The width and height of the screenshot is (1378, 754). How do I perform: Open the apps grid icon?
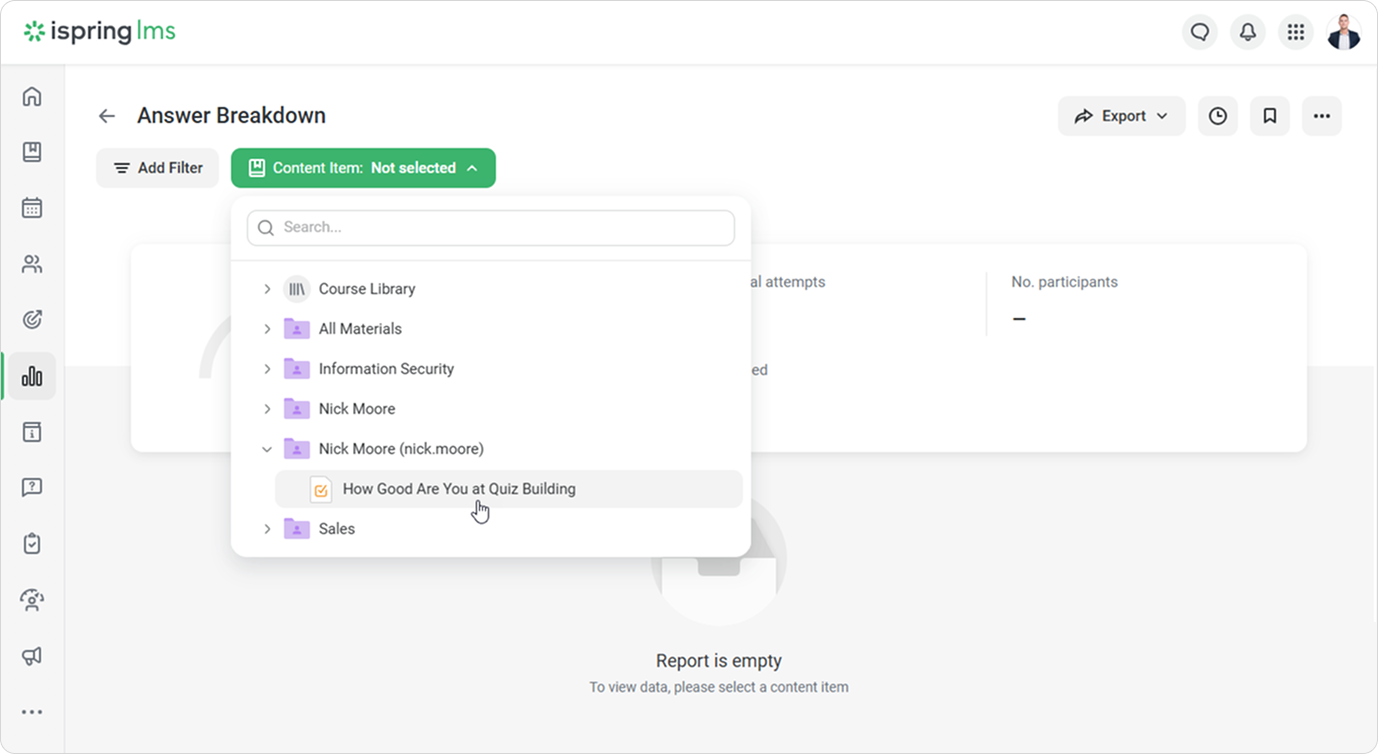coord(1295,32)
